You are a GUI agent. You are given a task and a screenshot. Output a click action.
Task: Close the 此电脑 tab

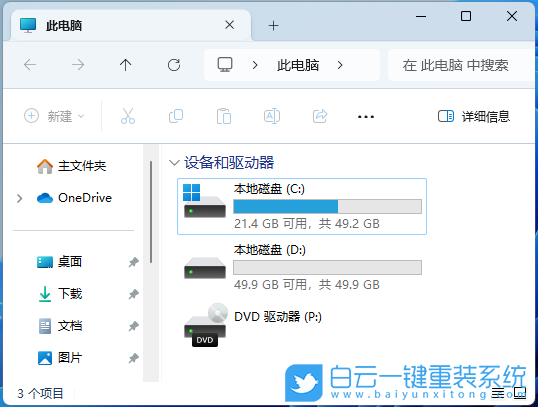[x=230, y=25]
